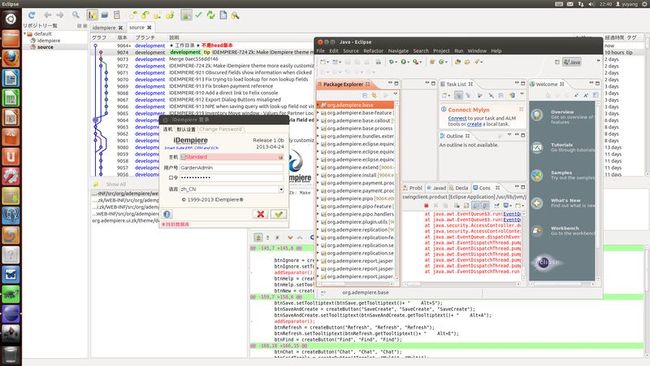
Task: Expand the org.adempiere.base project node
Action: (318, 105)
